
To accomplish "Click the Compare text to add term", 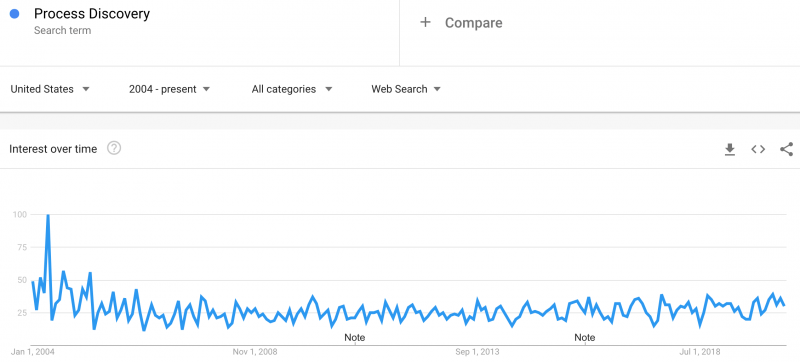I will [x=473, y=23].
